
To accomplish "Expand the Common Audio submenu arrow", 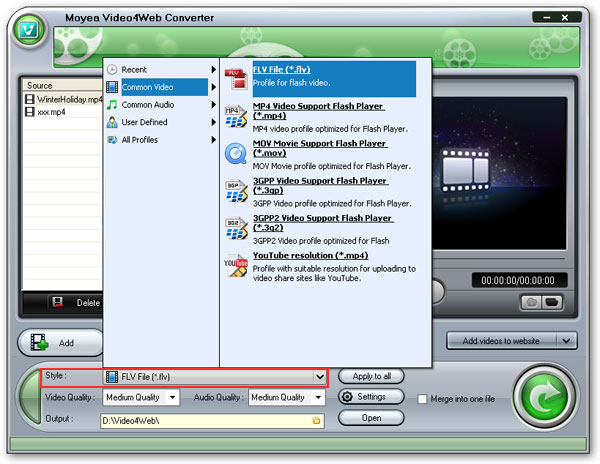I will 213,104.
